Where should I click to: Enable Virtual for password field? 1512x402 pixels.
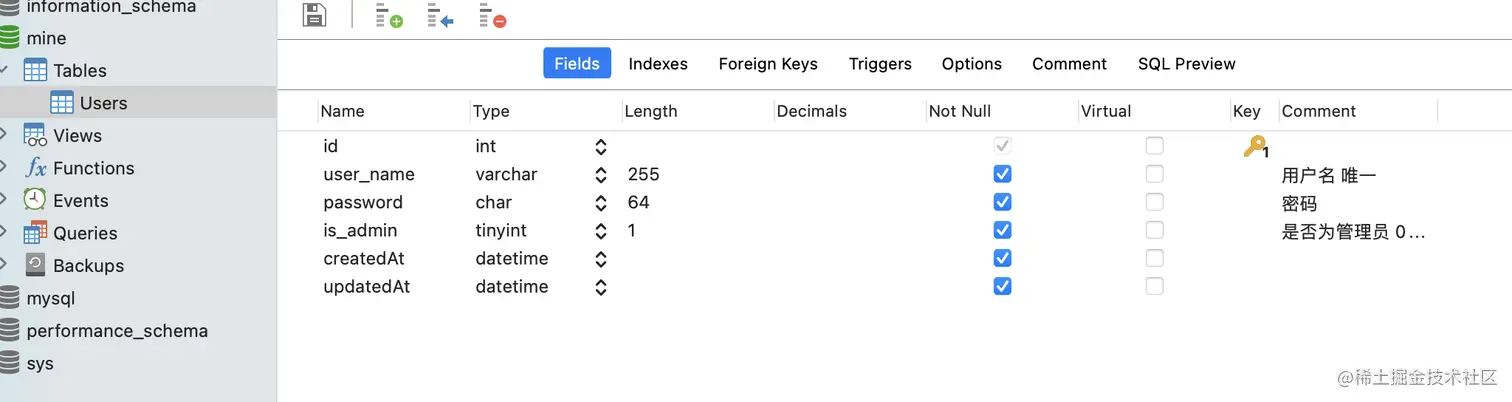[1154, 202]
